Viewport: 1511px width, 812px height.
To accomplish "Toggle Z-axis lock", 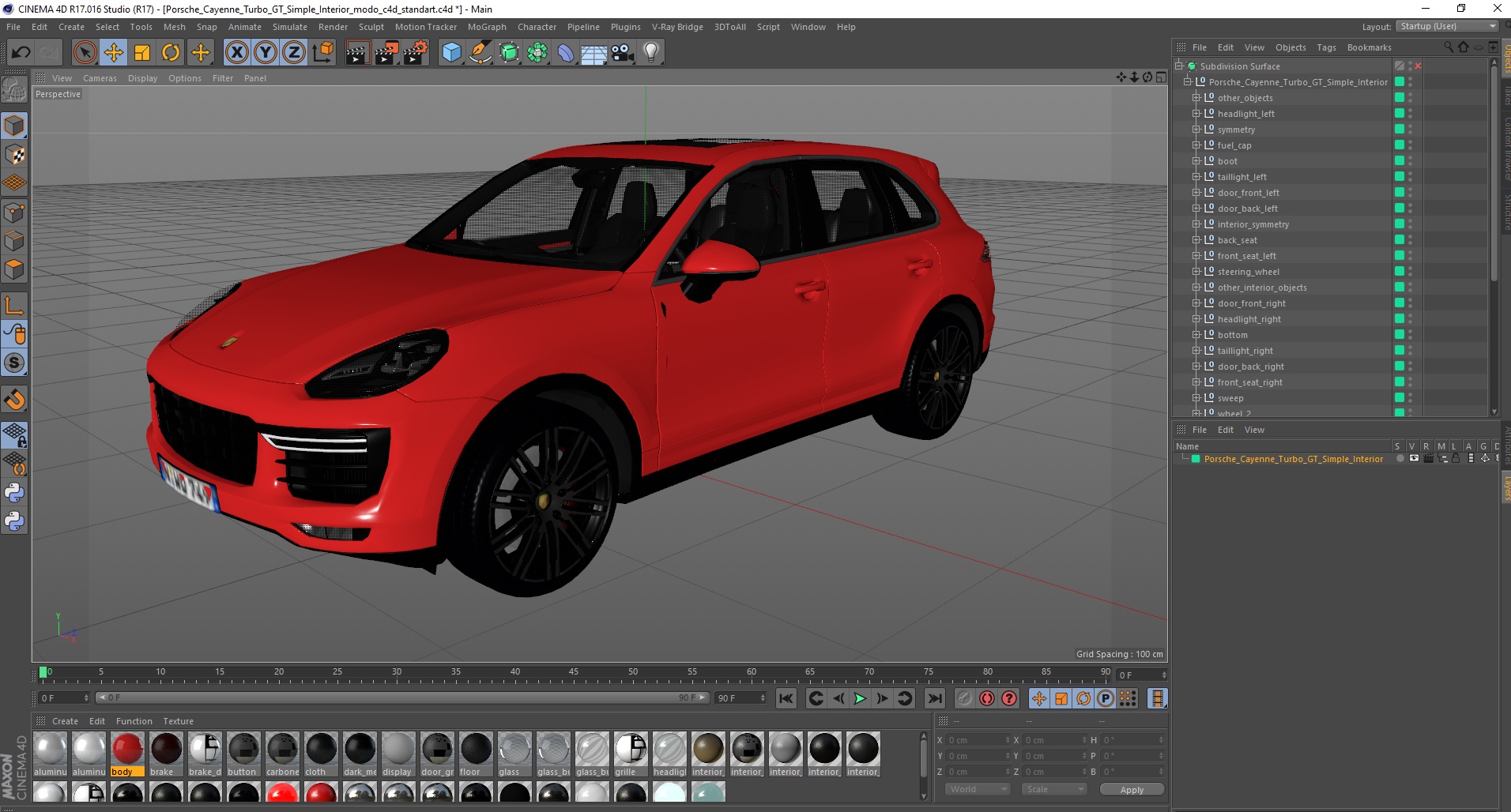I will tap(294, 53).
